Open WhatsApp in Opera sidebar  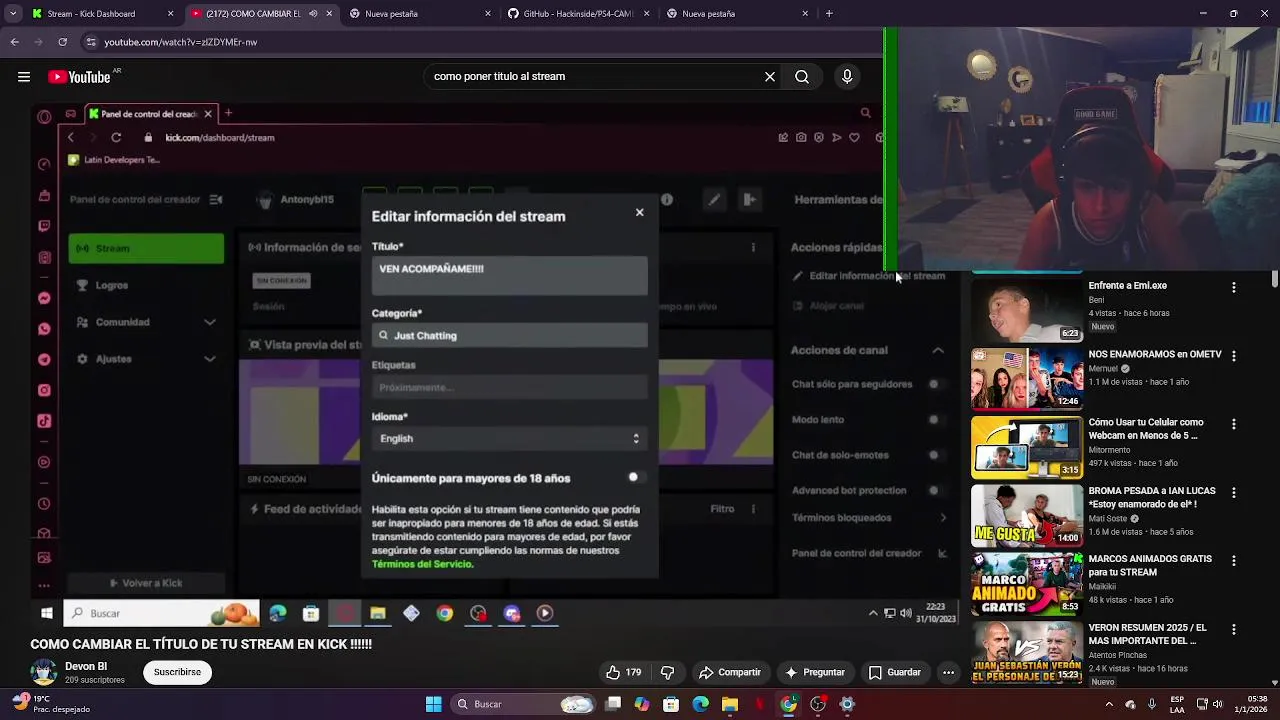[44, 329]
